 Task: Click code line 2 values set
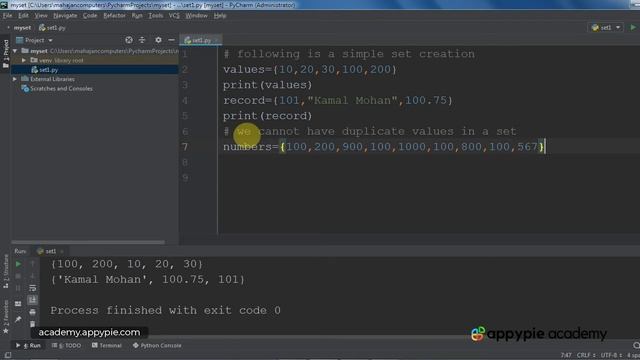click(x=310, y=69)
